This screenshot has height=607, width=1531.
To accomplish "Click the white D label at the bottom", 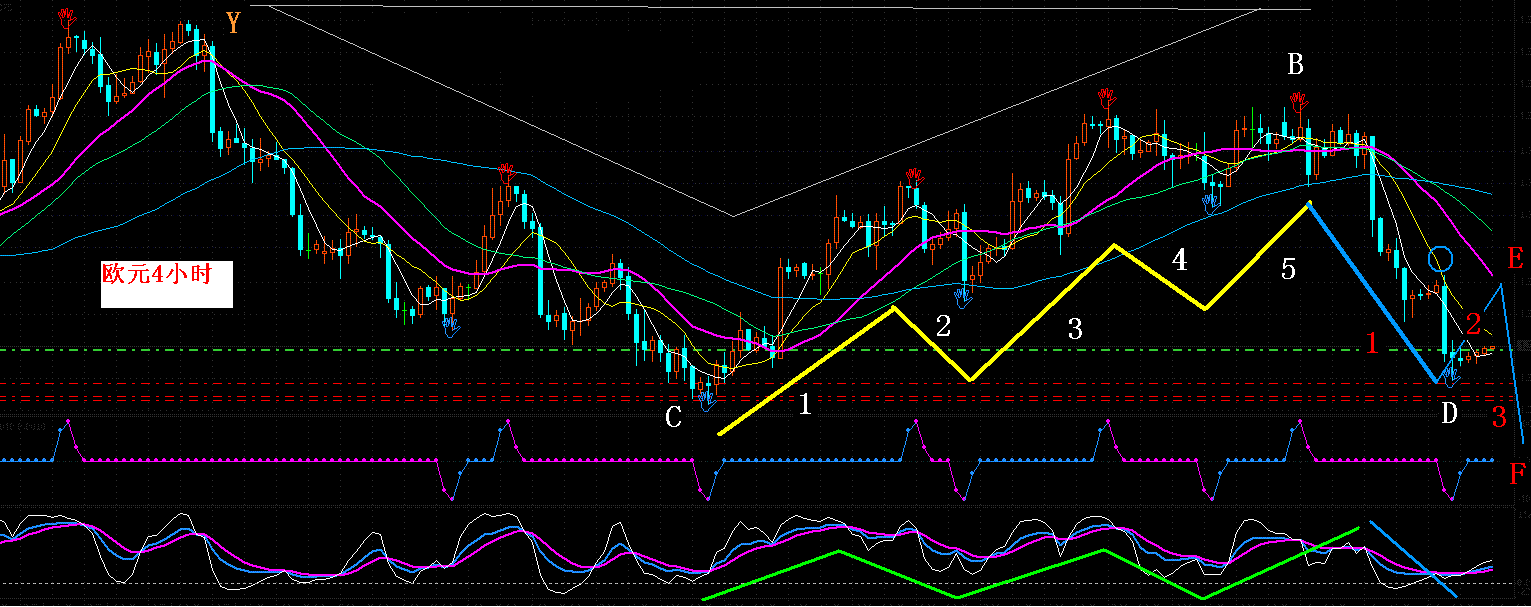I will click(x=1449, y=412).
